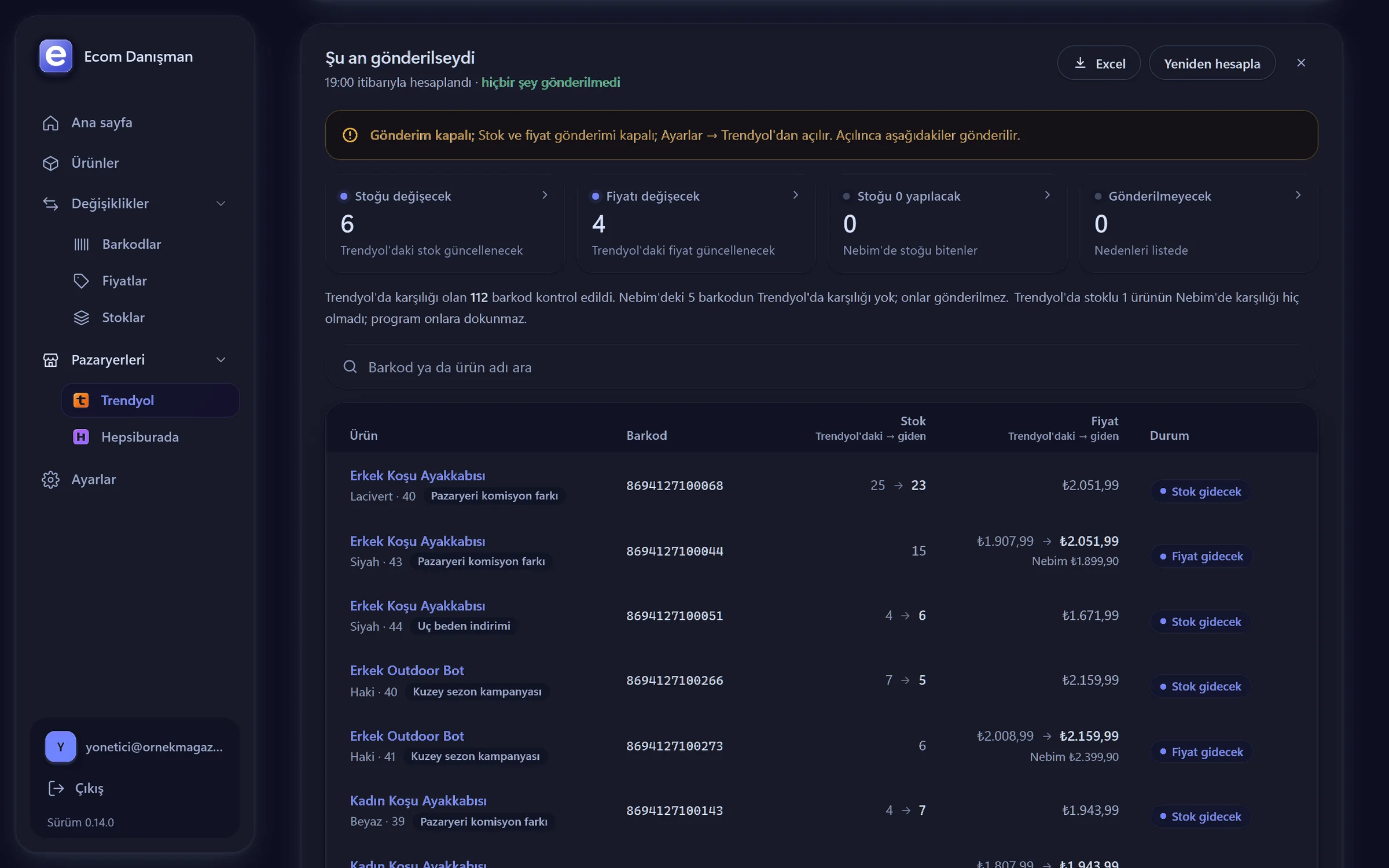Expand the Gönderilmeyecek card arrow
Screen dimensions: 1389x868
pos(1298,195)
